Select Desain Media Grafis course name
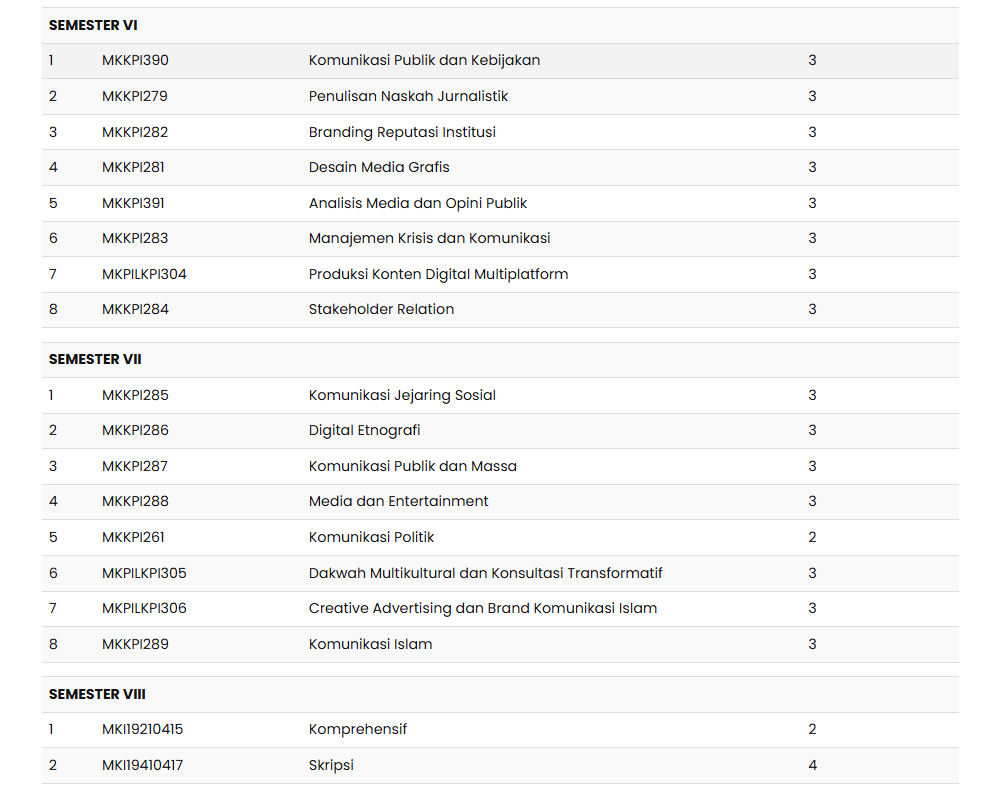The image size is (985, 793). pos(379,167)
